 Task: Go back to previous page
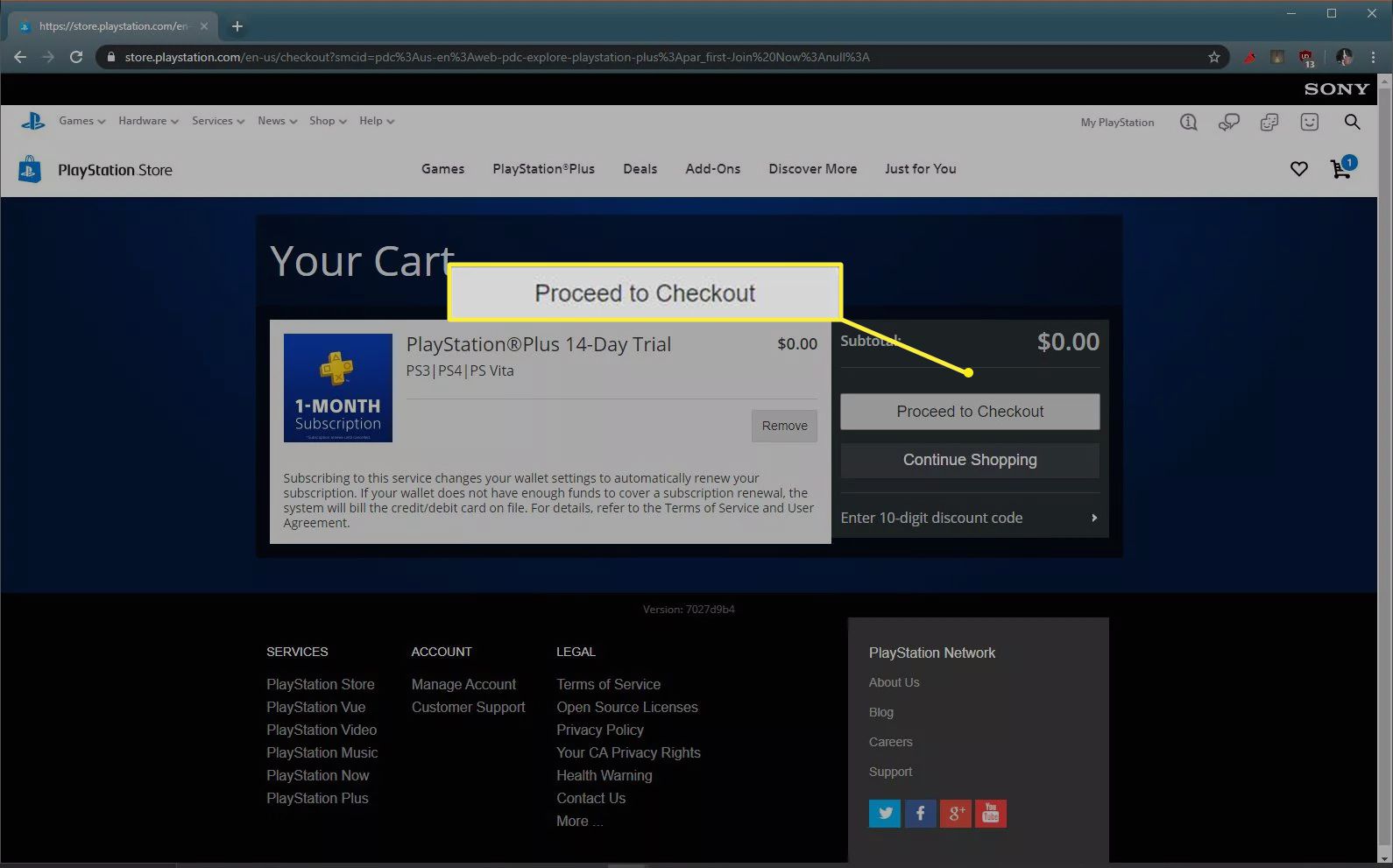(x=20, y=57)
